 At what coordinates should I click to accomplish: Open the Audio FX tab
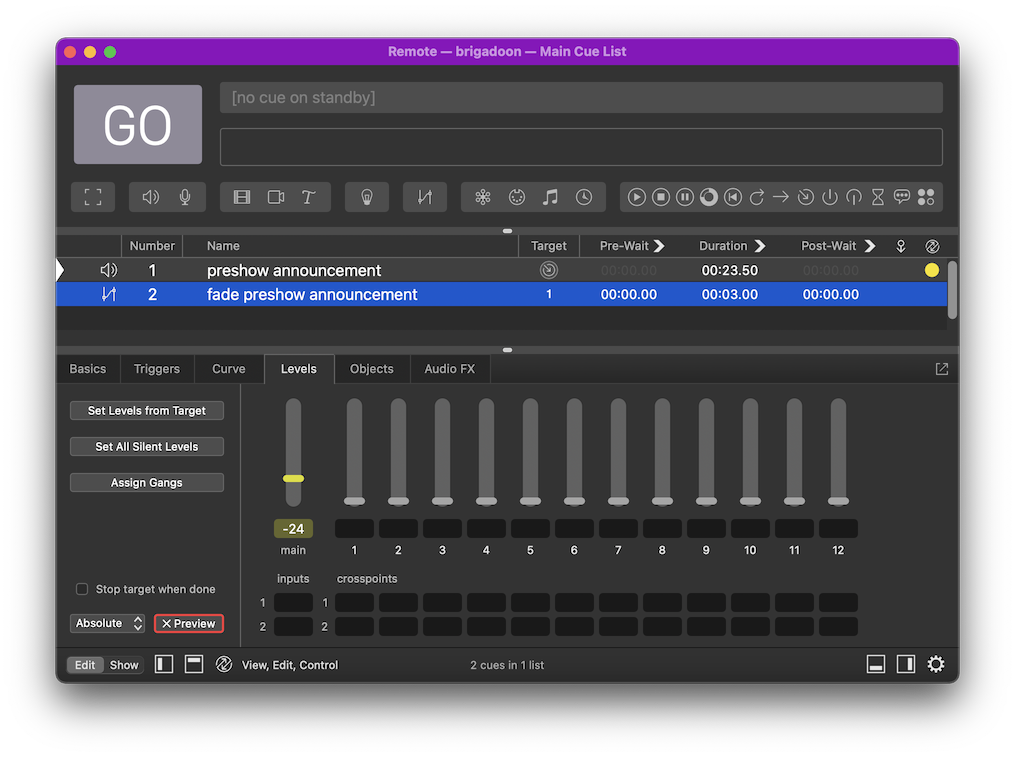(449, 369)
